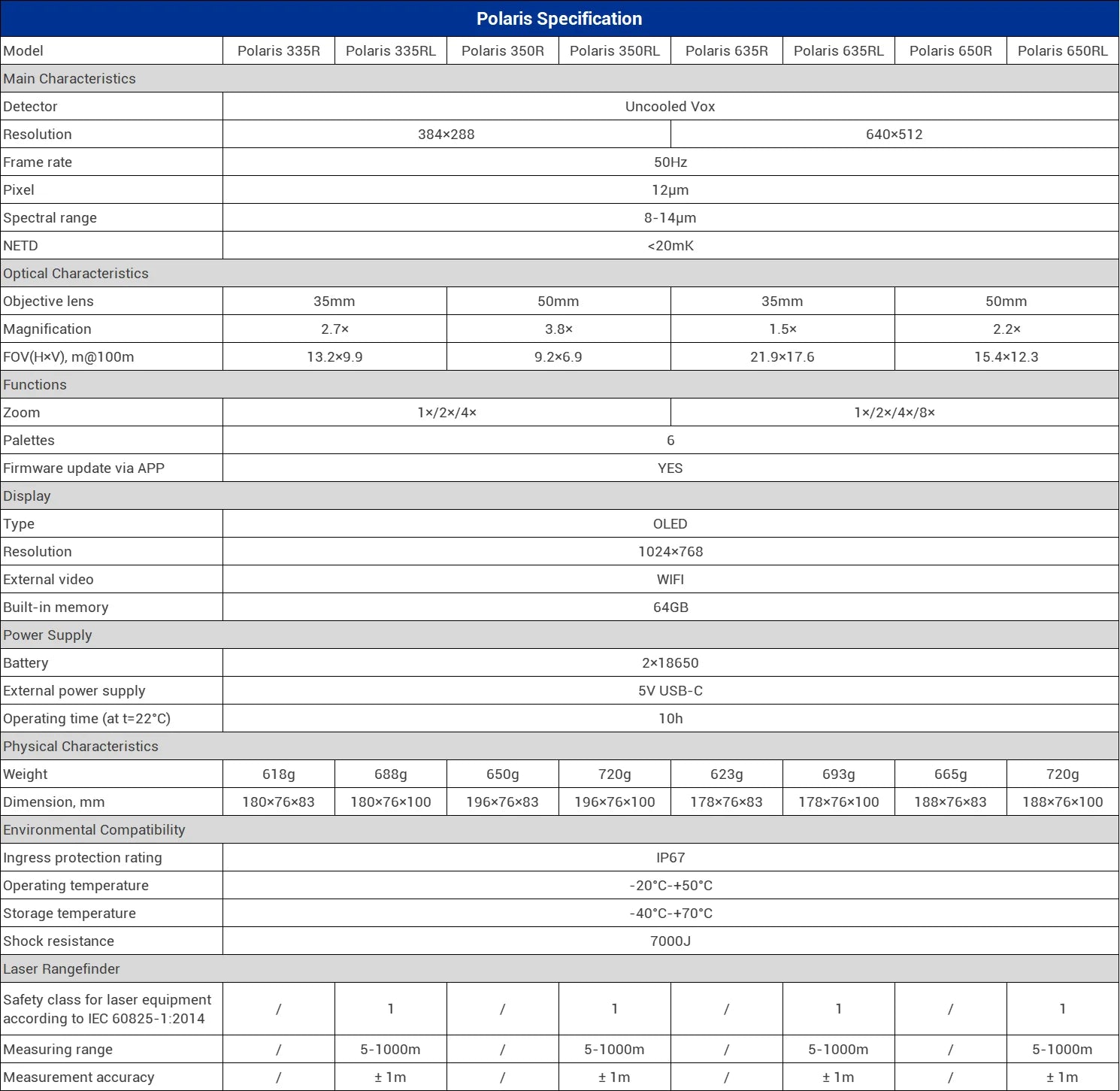Select the "2.2×" magnification cell
This screenshot has width=1120, height=1091.
(1006, 329)
